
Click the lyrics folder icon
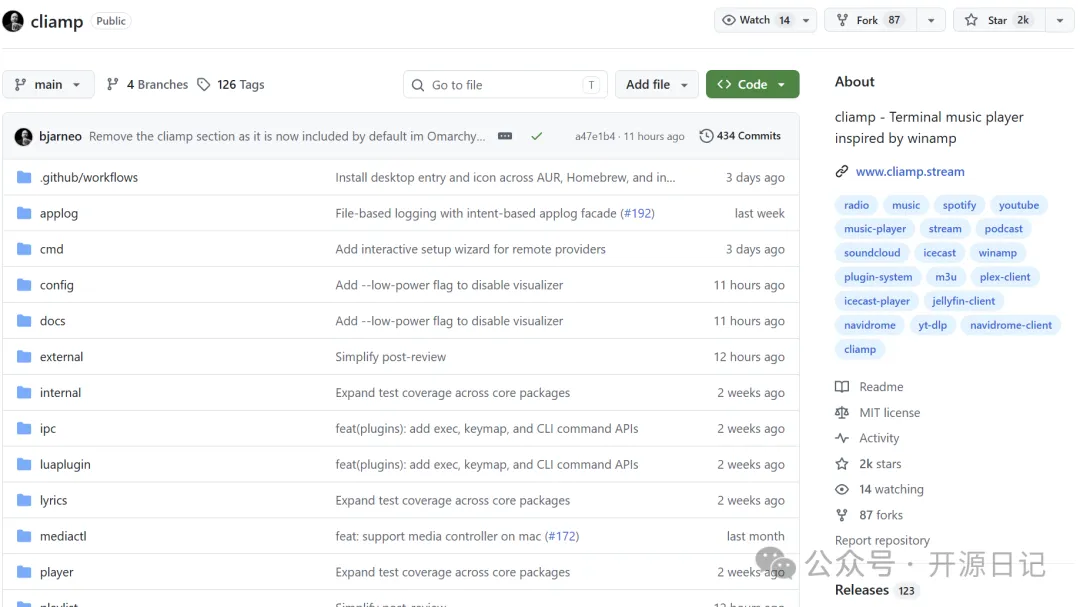click(24, 500)
